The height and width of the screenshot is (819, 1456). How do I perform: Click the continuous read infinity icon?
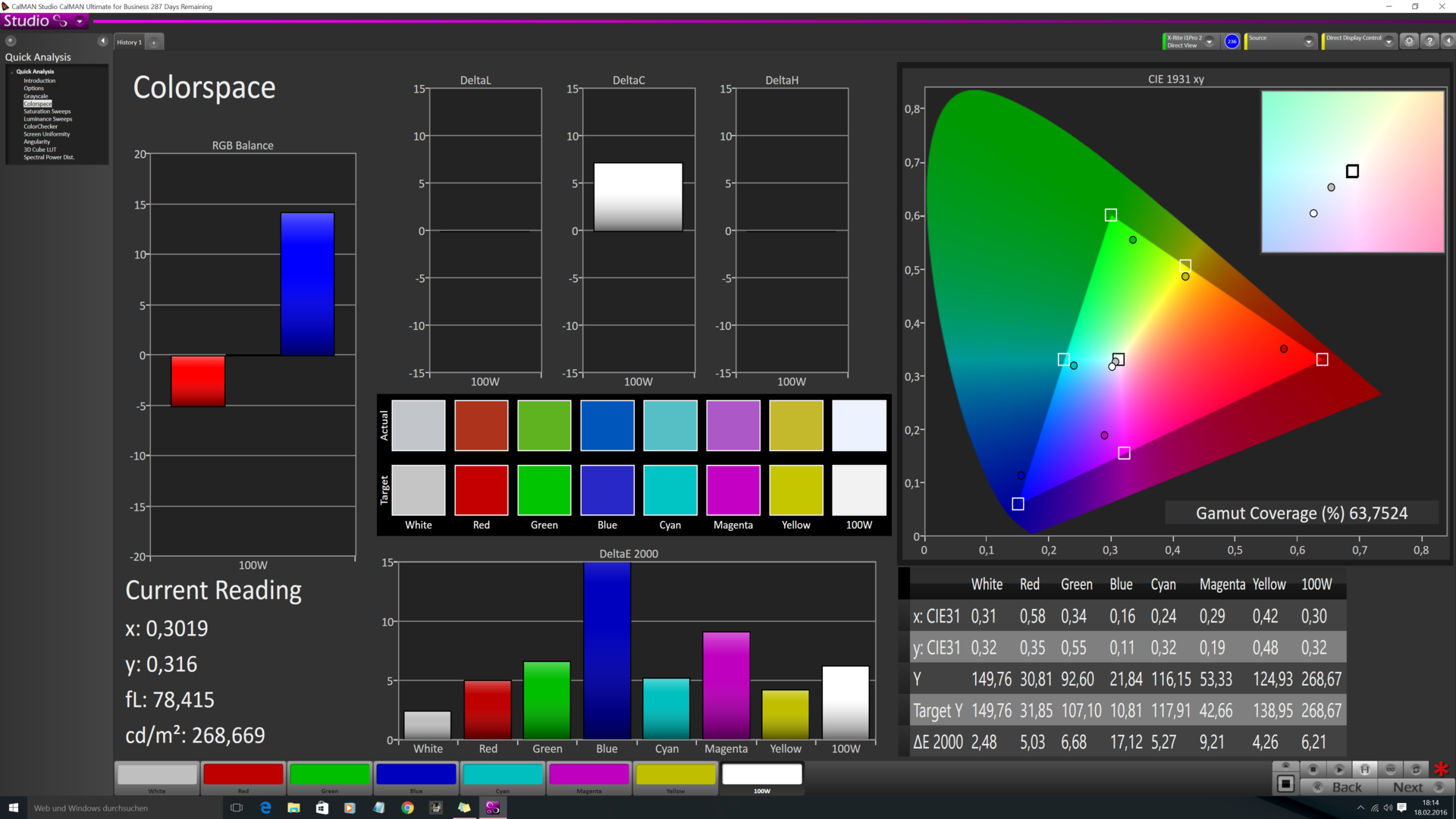tap(1390, 769)
